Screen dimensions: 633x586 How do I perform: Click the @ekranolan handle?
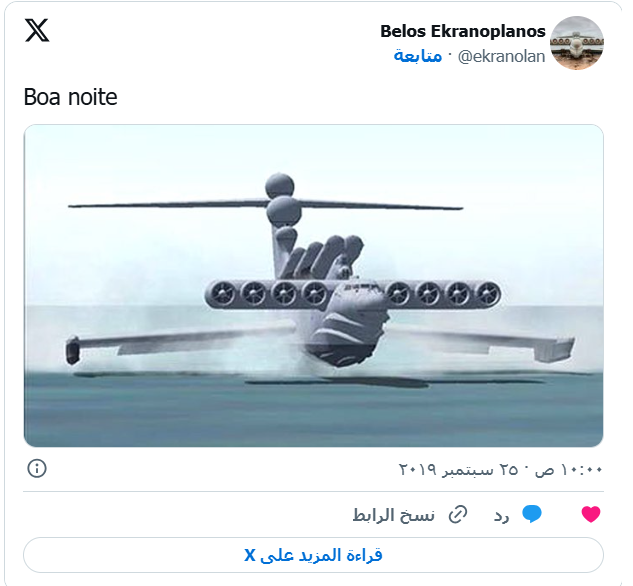pyautogui.click(x=501, y=57)
